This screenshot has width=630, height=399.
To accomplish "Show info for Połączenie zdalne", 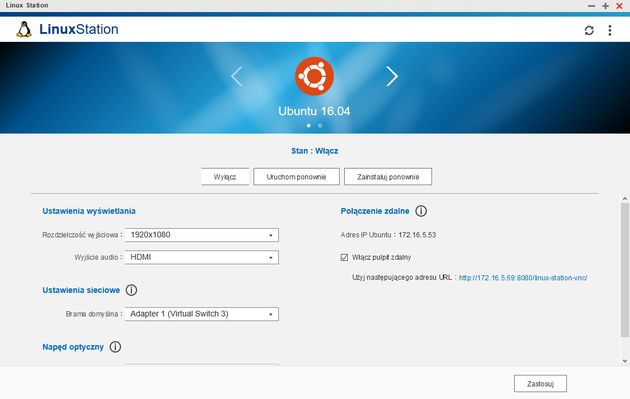I will 421,211.
